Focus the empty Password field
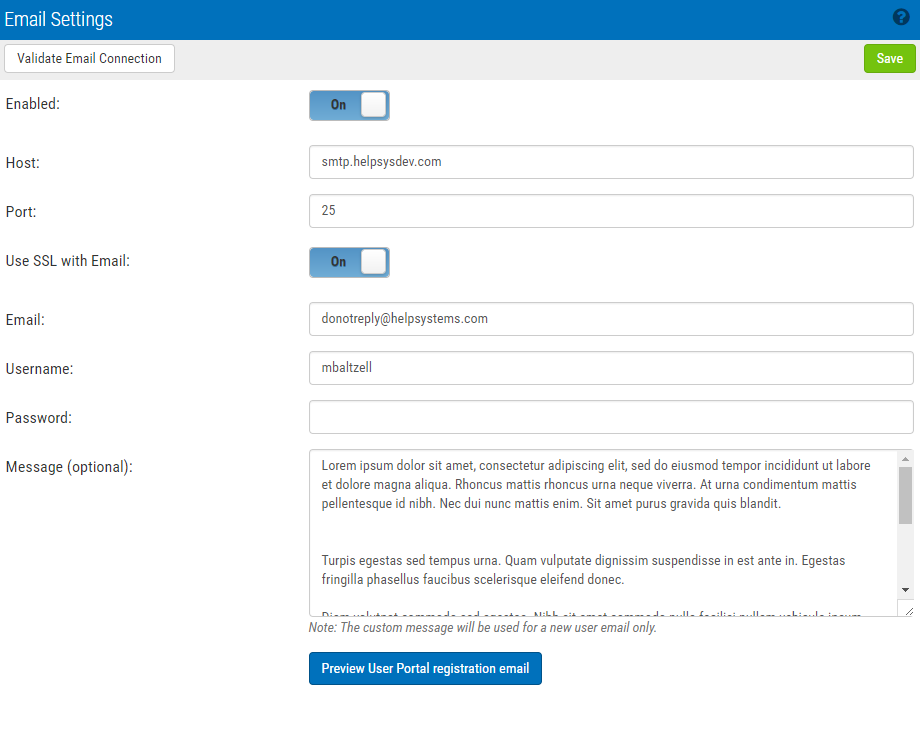This screenshot has width=920, height=750. tap(610, 417)
